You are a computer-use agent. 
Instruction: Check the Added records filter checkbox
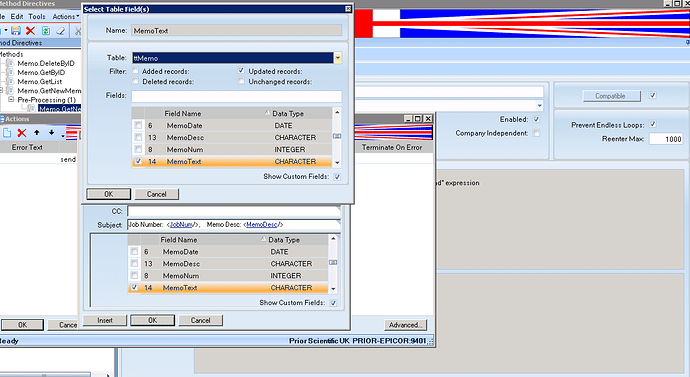click(135, 70)
